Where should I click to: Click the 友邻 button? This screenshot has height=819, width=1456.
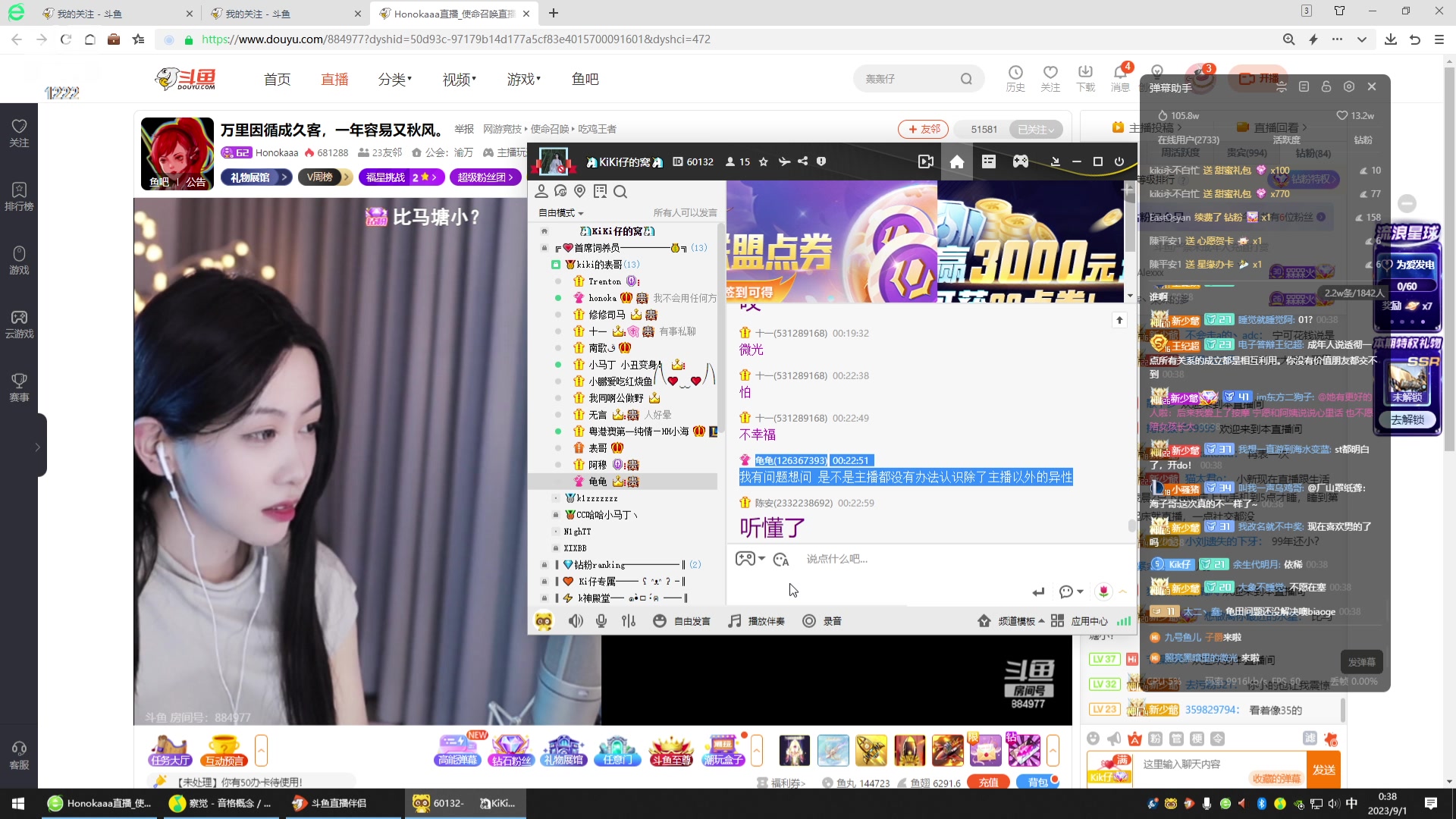tap(923, 130)
